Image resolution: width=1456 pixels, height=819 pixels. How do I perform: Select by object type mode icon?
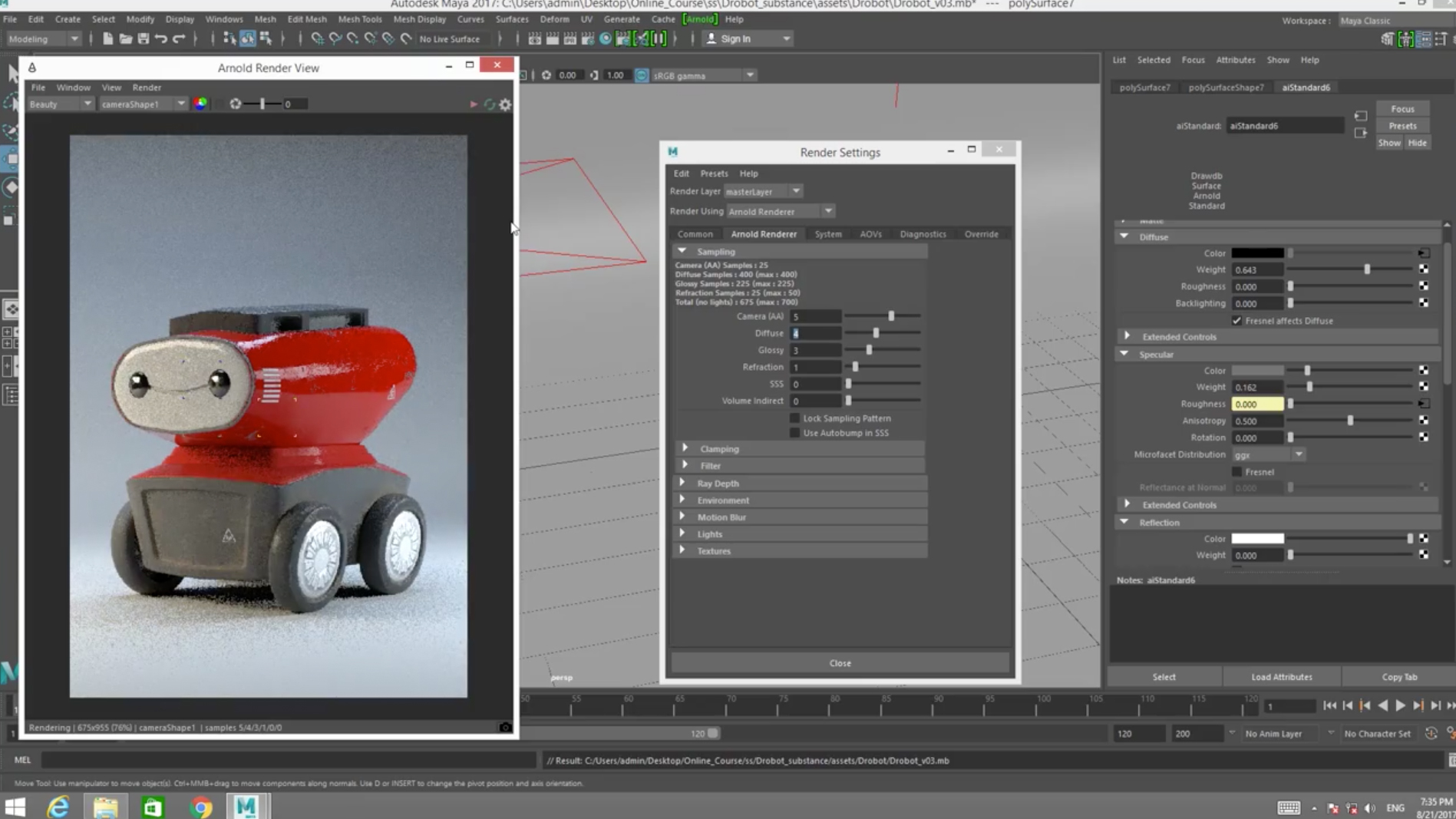tap(247, 38)
